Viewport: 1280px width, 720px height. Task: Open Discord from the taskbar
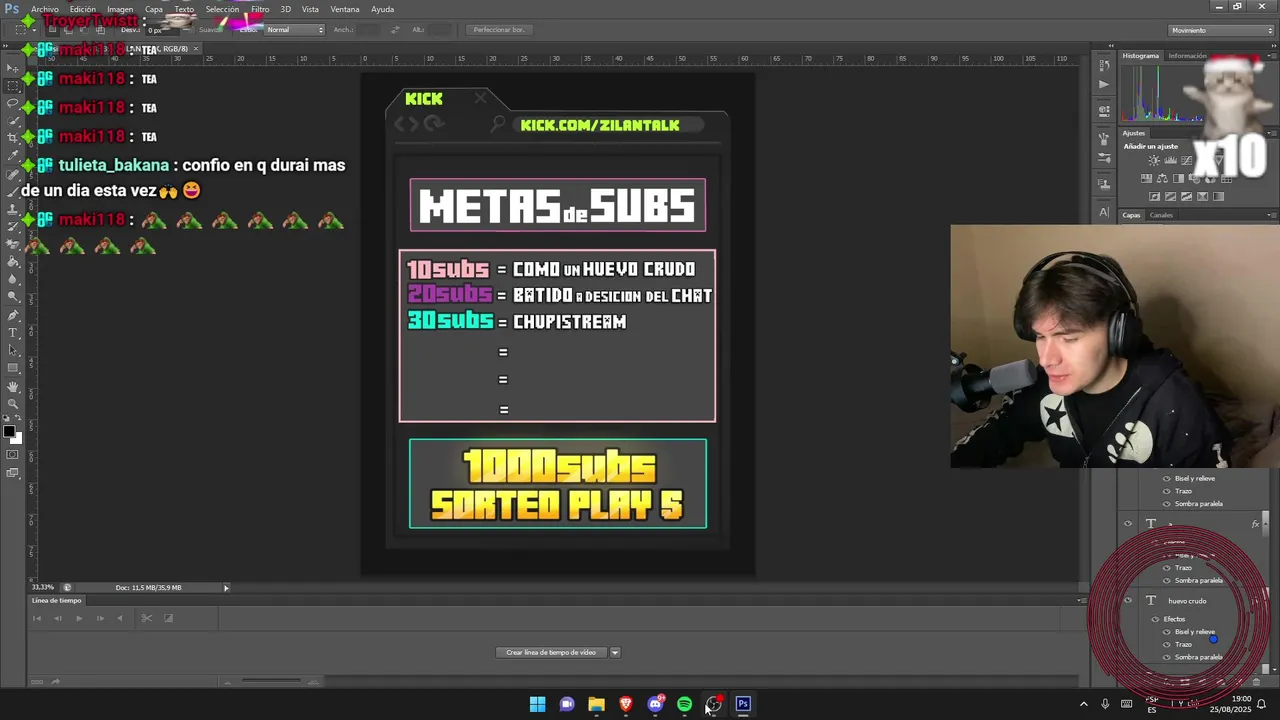(655, 704)
